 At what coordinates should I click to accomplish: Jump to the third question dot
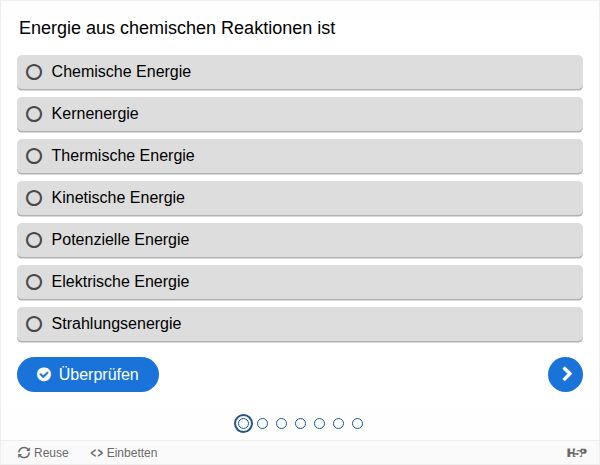(x=281, y=423)
